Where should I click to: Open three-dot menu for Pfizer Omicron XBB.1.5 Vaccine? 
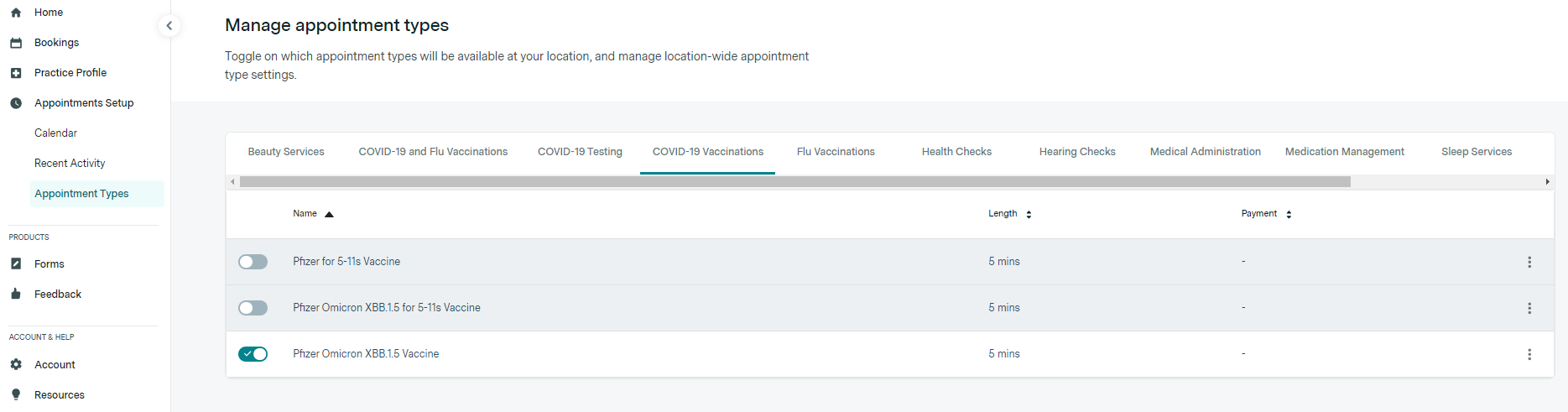pyautogui.click(x=1529, y=354)
